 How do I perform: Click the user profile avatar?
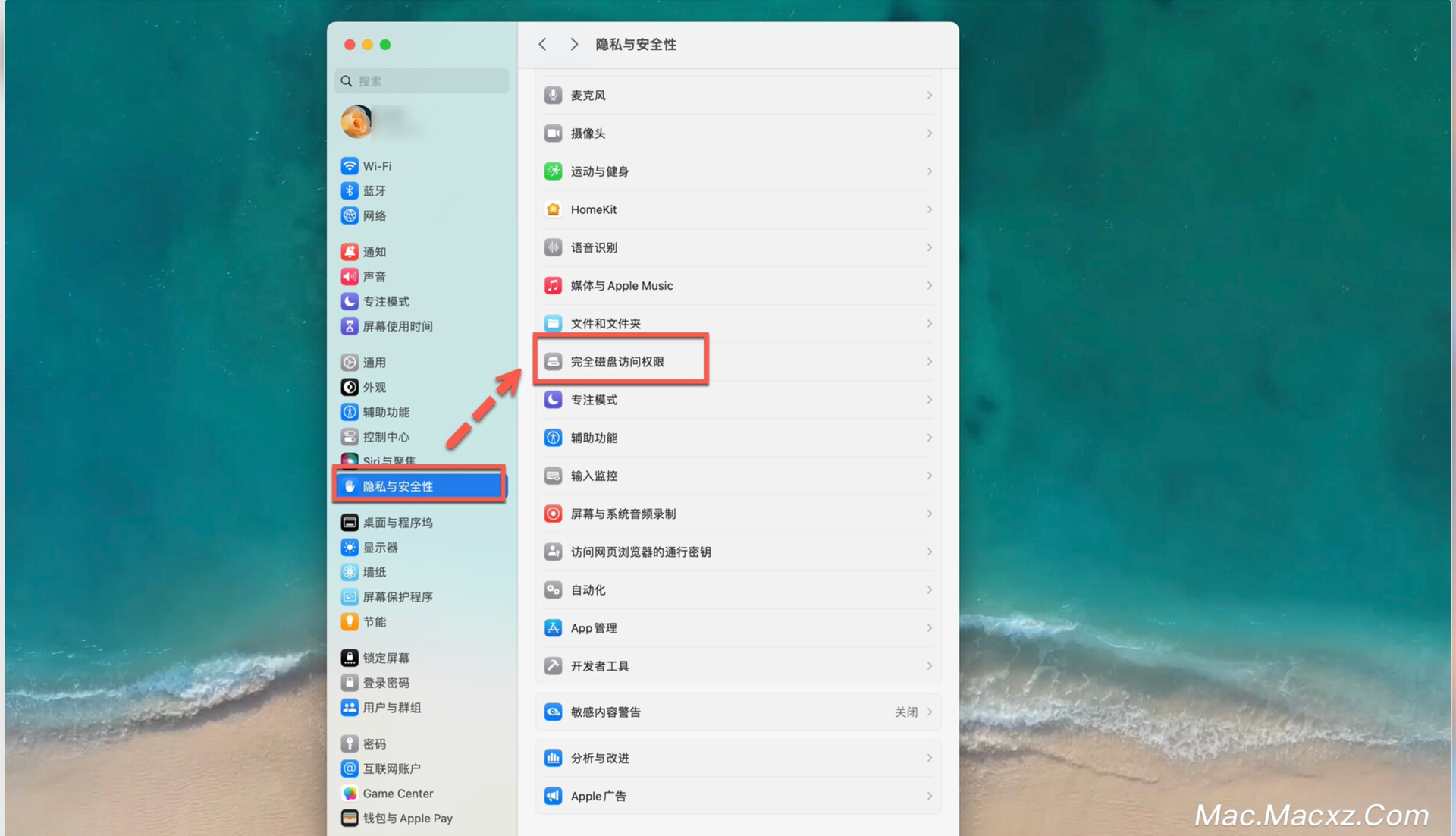coord(356,122)
